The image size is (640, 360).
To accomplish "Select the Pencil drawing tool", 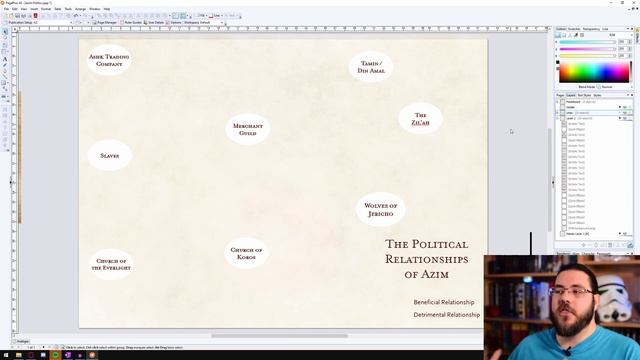I will tap(5, 65).
